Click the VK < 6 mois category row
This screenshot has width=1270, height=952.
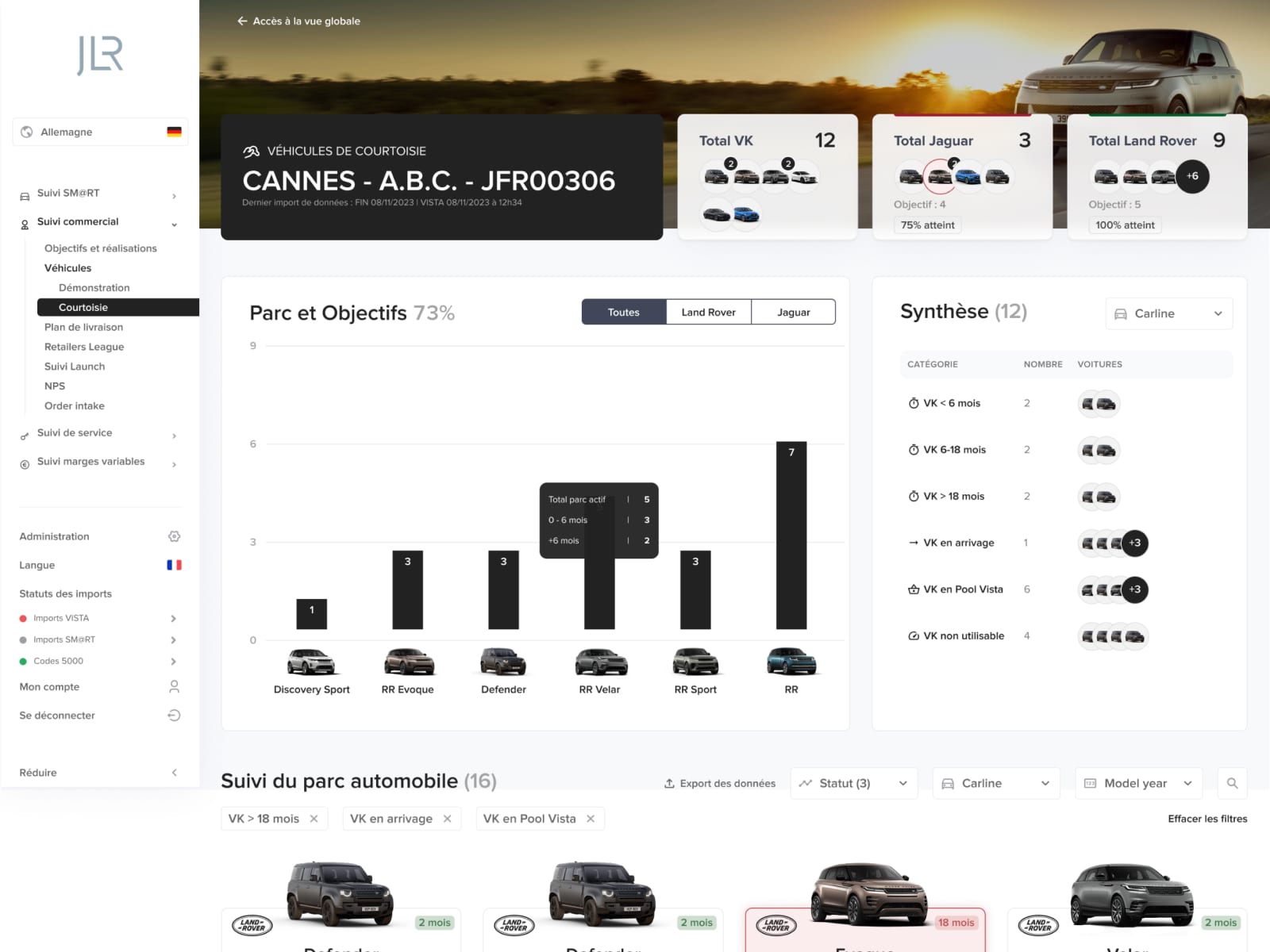click(1066, 403)
